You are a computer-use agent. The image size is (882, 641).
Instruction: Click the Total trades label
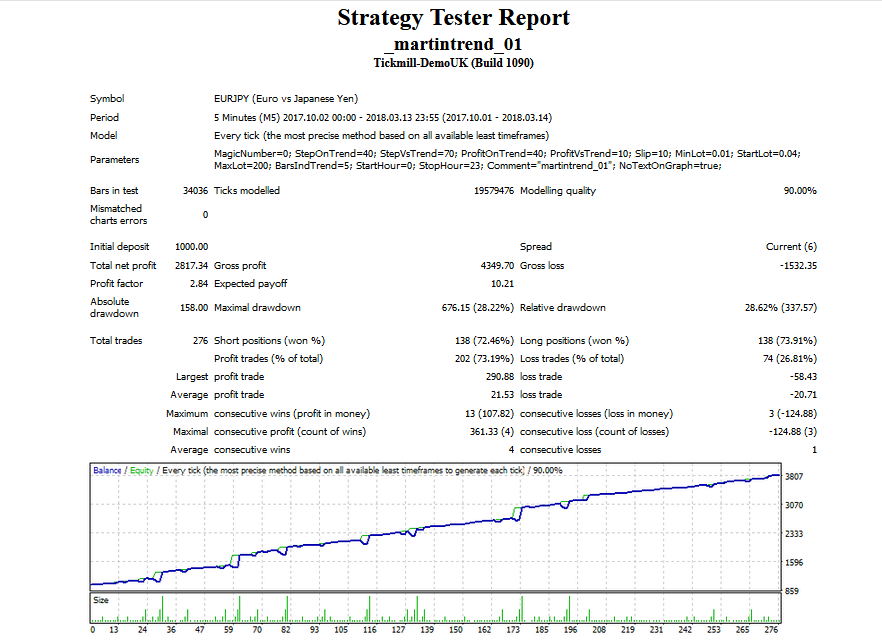click(x=116, y=340)
